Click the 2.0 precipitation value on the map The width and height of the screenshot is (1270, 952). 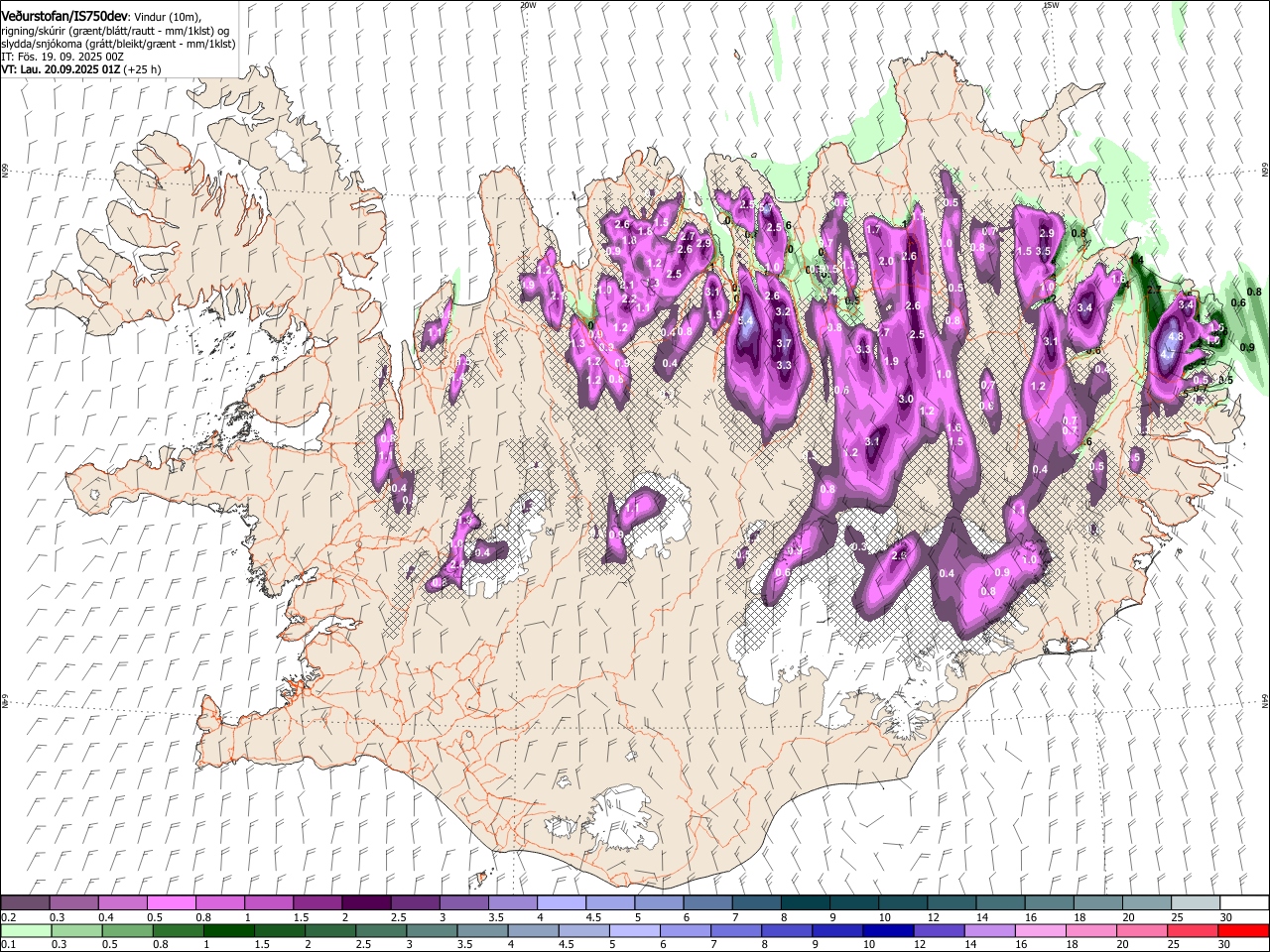[886, 261]
